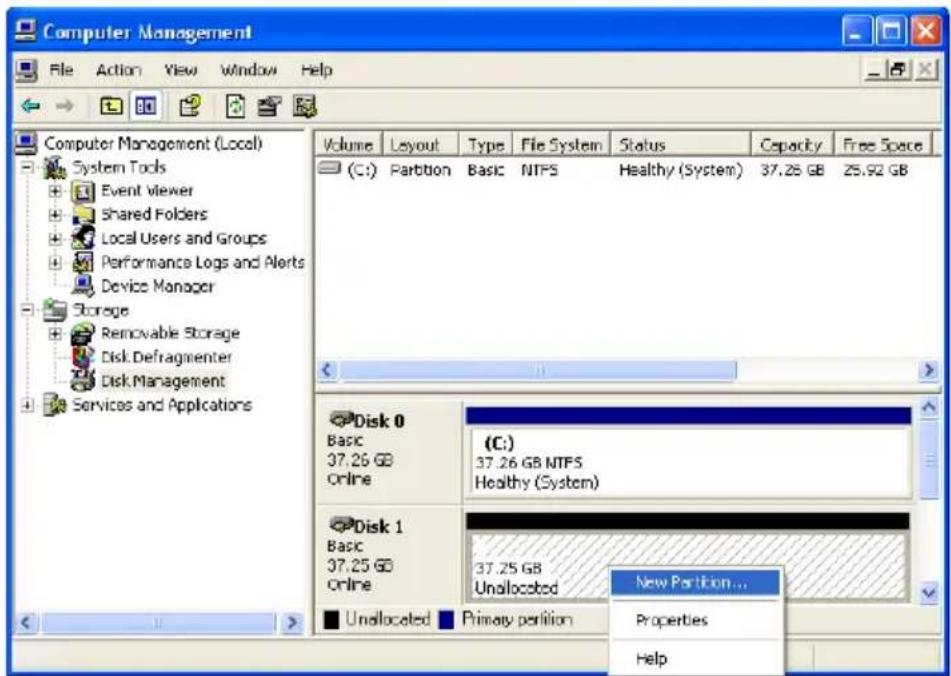Click the inner restore window button
951x676 pixels.
pyautogui.click(x=898, y=70)
